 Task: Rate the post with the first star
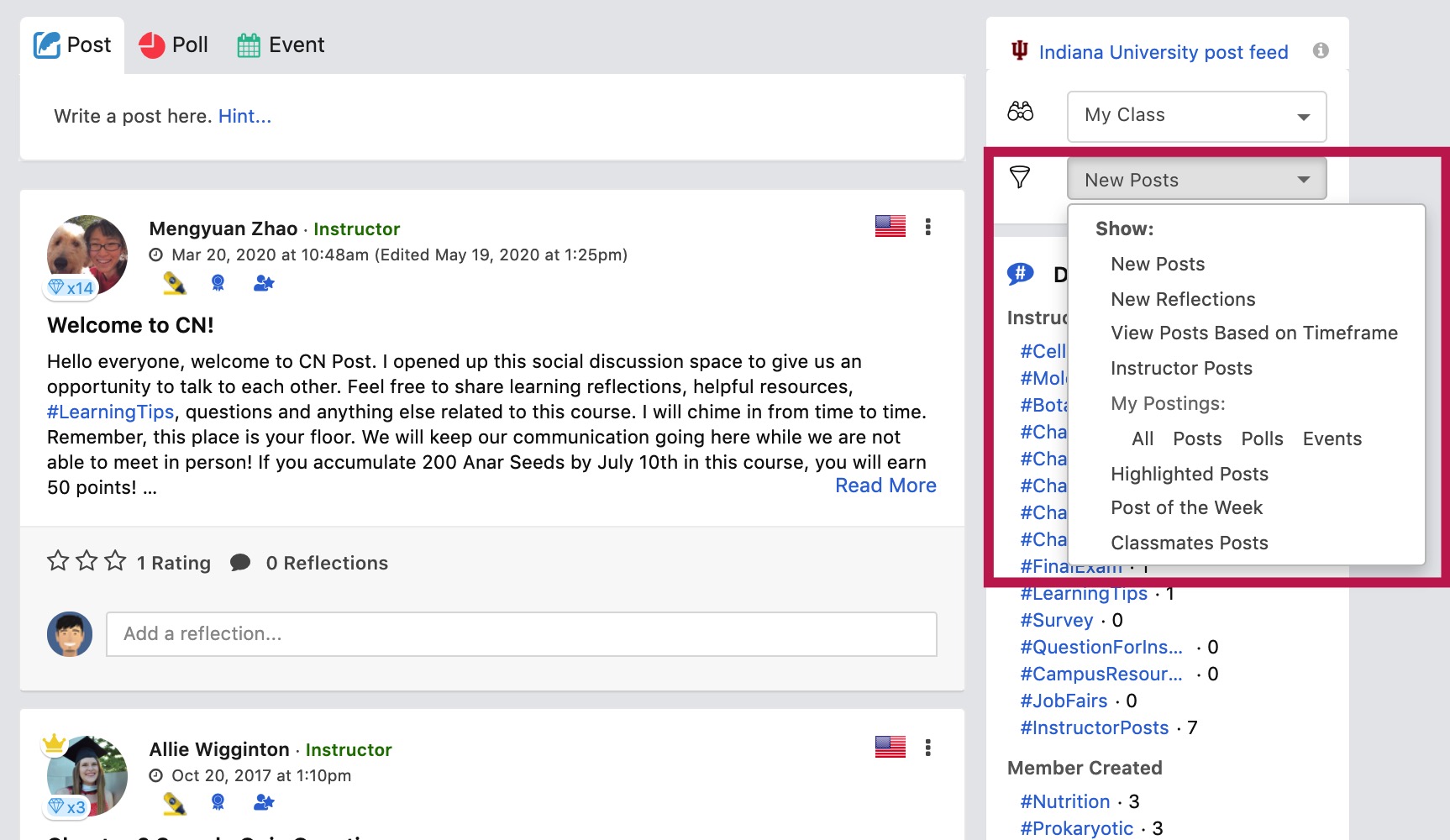point(58,561)
